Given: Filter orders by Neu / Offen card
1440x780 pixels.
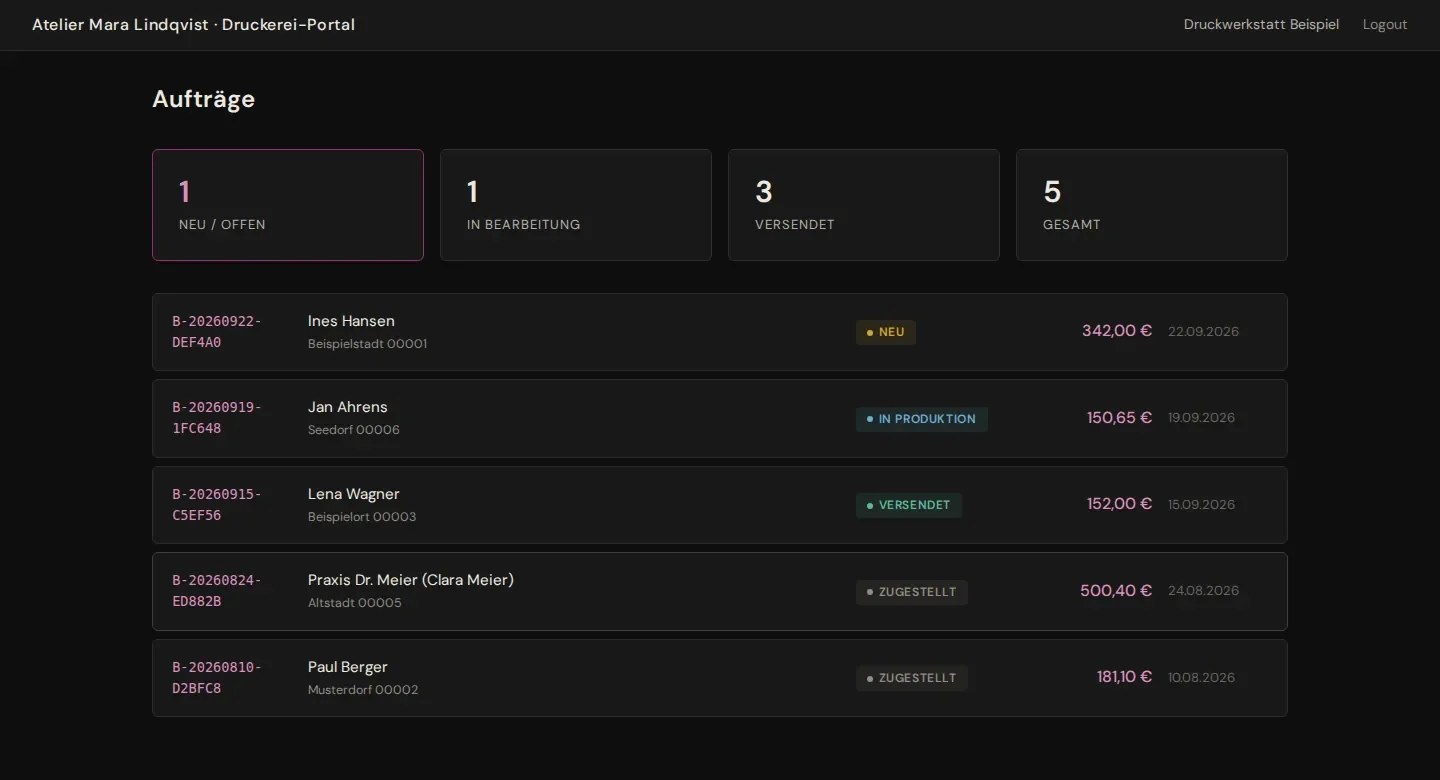Looking at the screenshot, I should coord(288,205).
